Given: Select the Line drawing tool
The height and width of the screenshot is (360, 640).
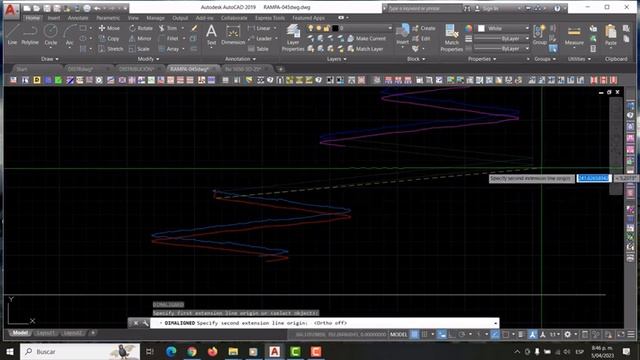Looking at the screenshot, I should click(x=12, y=34).
